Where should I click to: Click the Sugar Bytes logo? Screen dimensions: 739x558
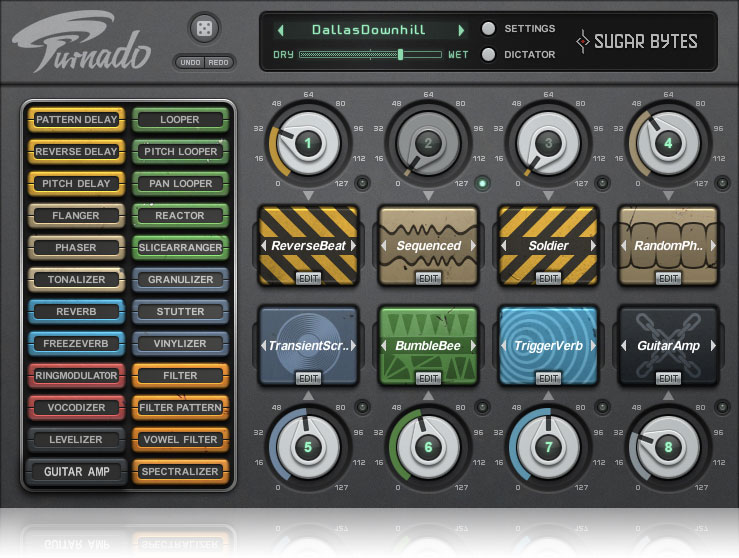click(x=637, y=41)
